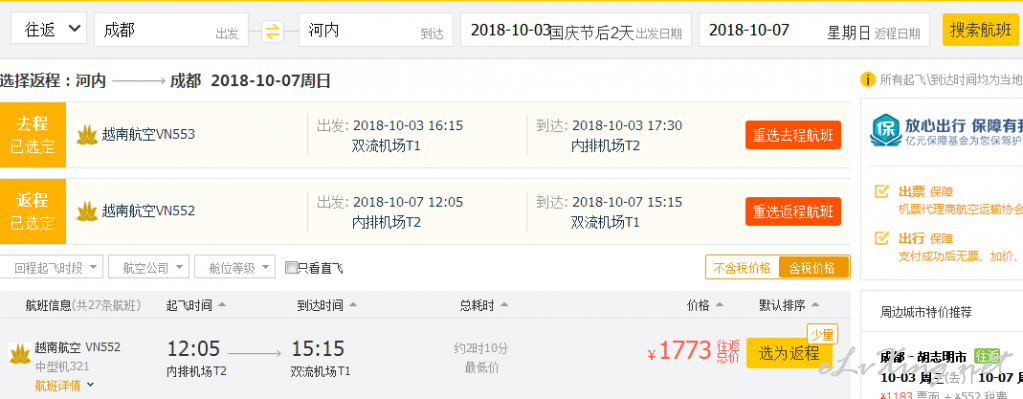The height and width of the screenshot is (399, 1023).
Task: Switch to 不含税价格 price display
Action: (x=742, y=267)
